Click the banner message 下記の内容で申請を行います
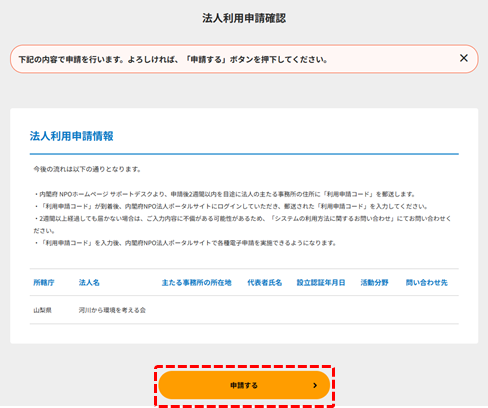 (71, 60)
